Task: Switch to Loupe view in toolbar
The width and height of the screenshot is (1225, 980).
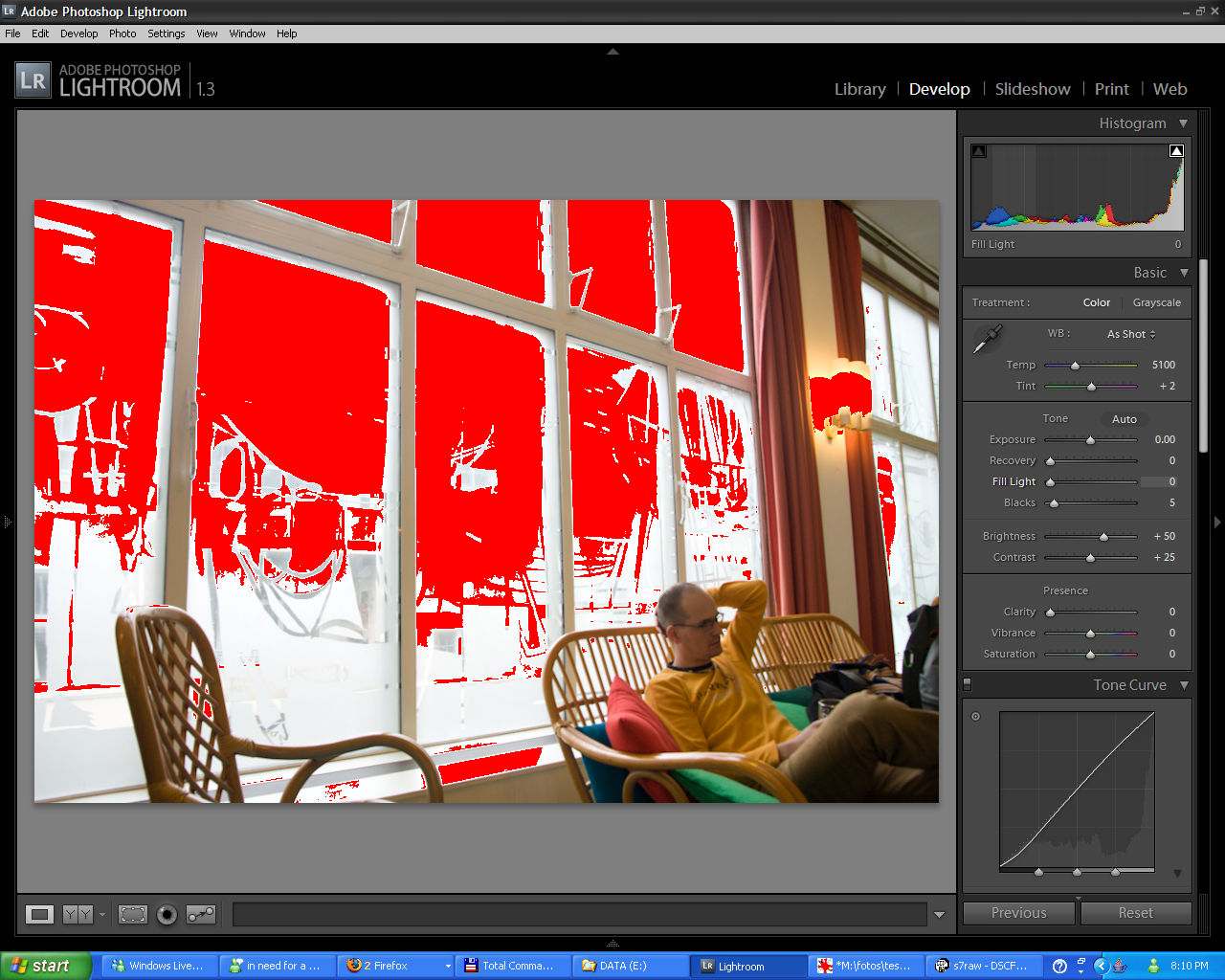Action: point(39,915)
